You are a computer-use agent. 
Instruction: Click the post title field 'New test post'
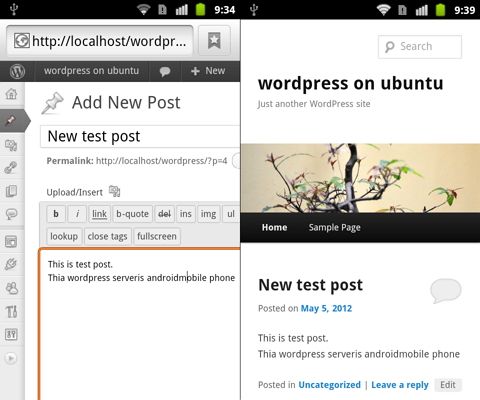point(140,136)
